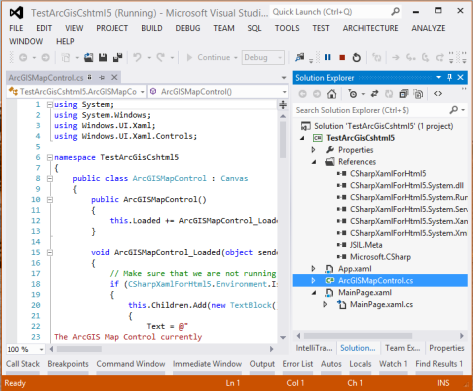
Task: Open the DEBUG menu
Action: (x=188, y=28)
